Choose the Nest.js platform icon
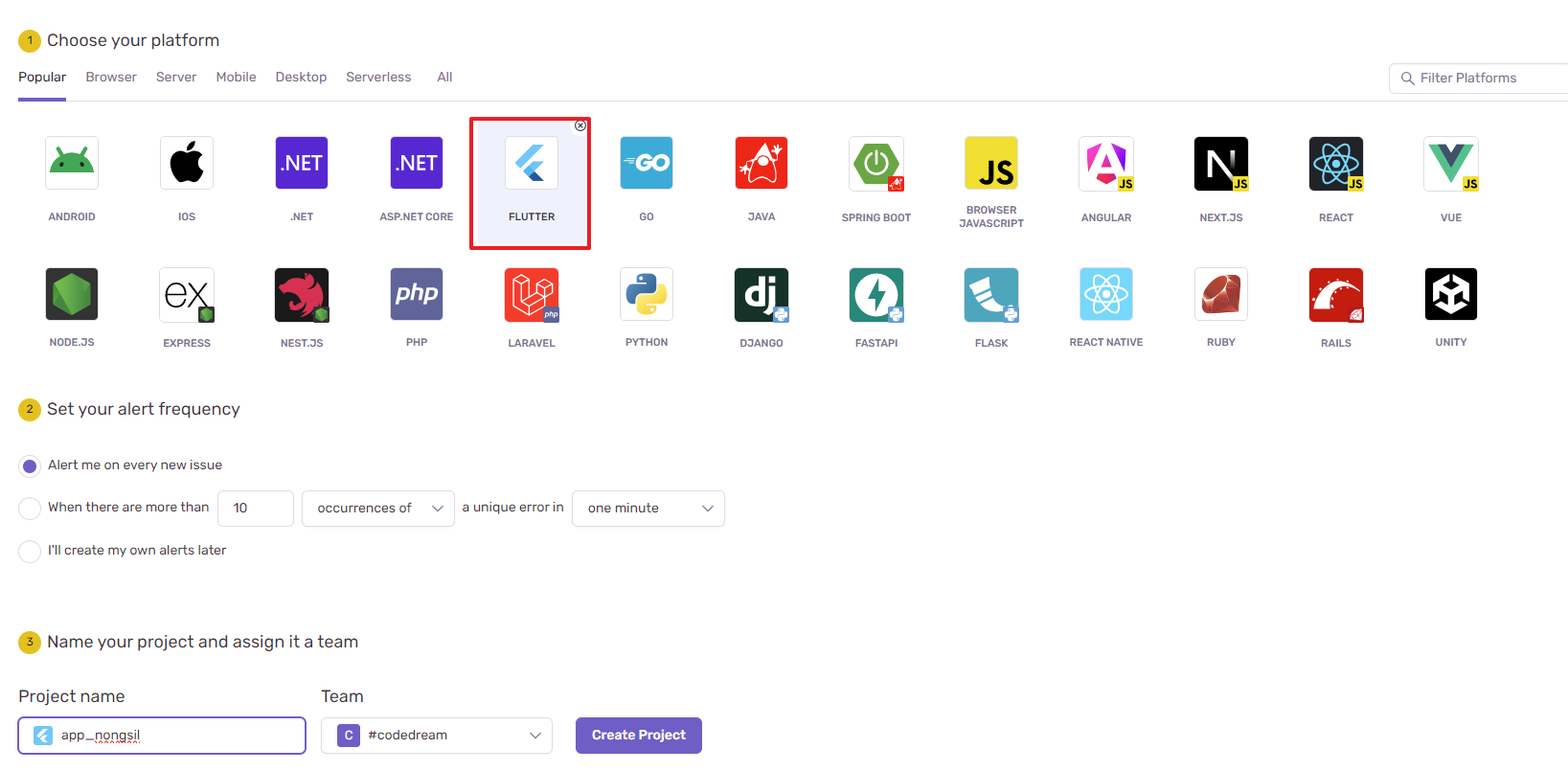The height and width of the screenshot is (771, 1568). (x=302, y=294)
